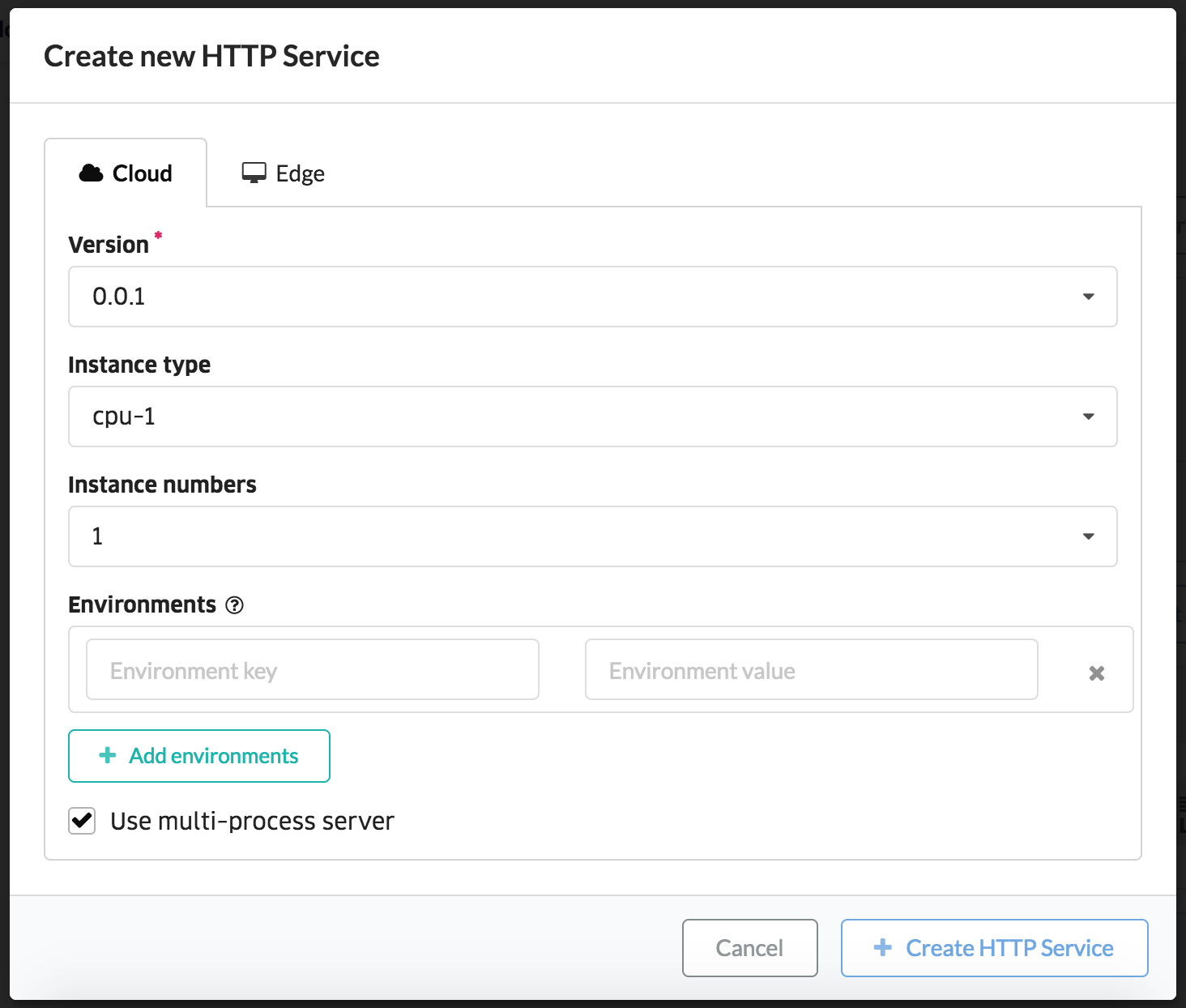Screen dimensions: 1186x1008
Task: Click the plus icon in Add environments
Action: pos(107,755)
